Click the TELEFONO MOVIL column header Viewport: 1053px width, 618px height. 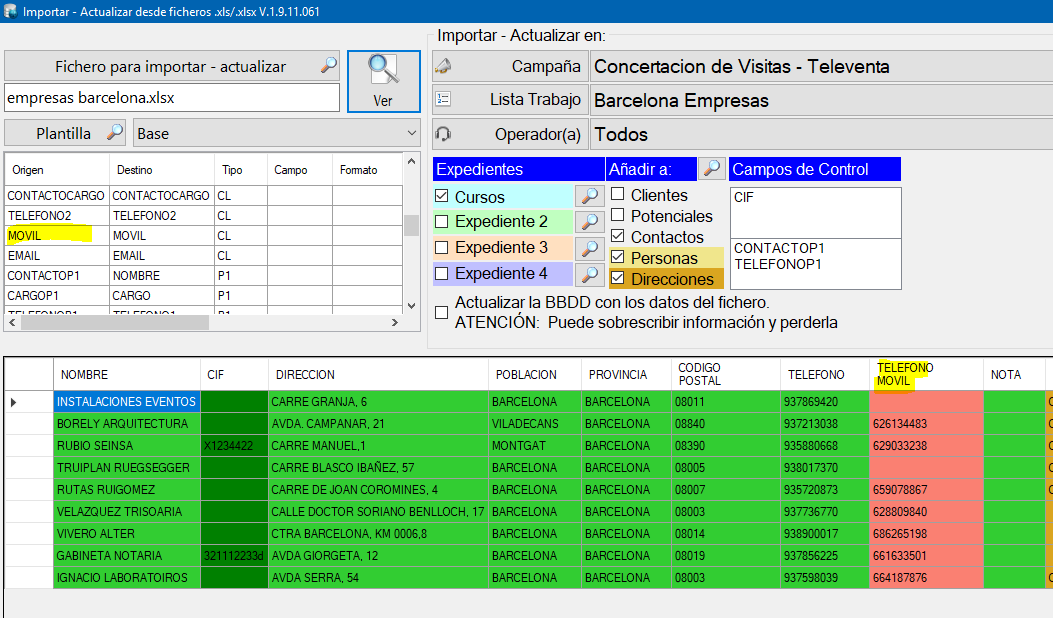926,374
